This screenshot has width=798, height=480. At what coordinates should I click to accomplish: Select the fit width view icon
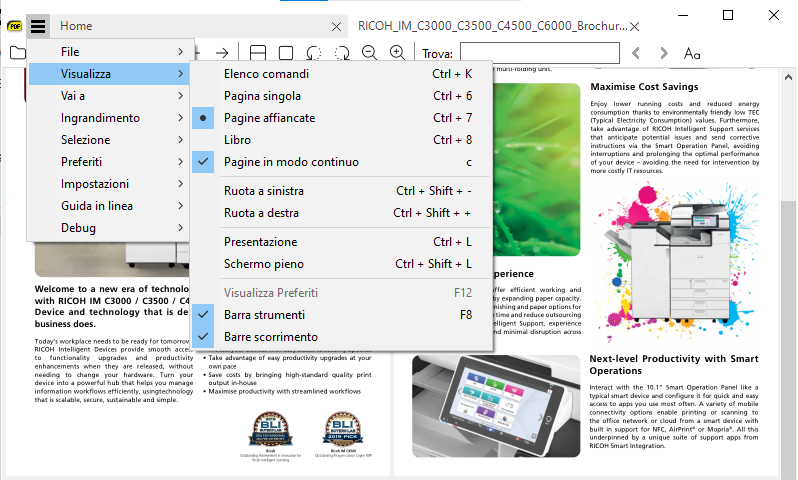(x=258, y=53)
